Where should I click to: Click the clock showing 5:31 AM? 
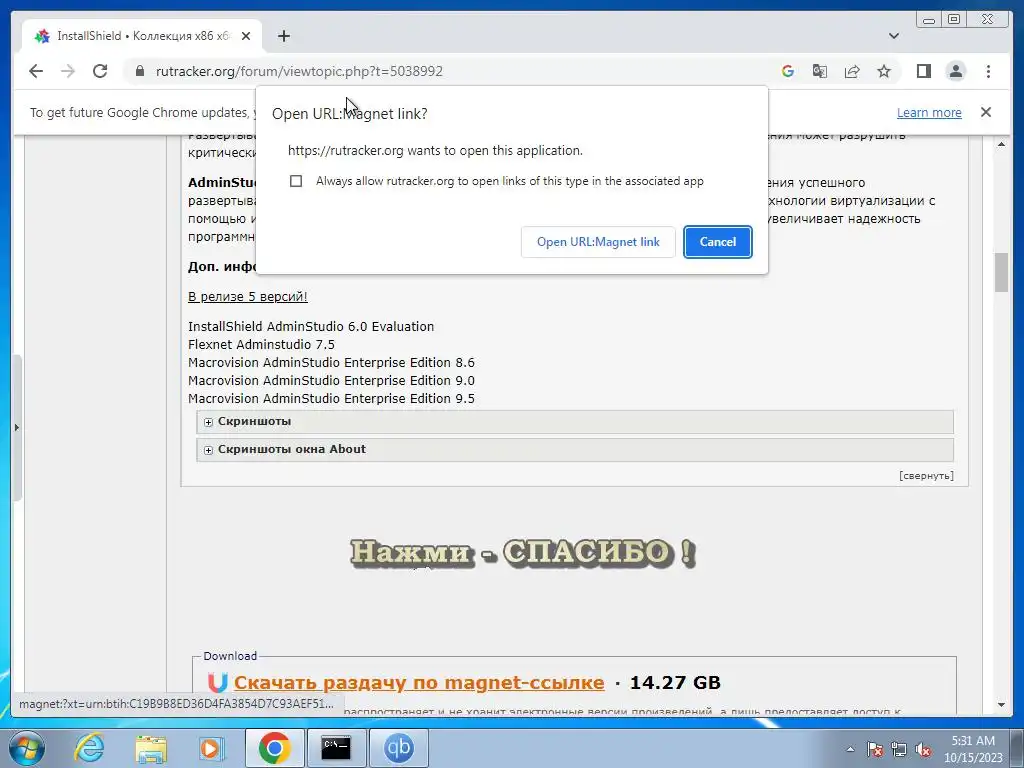[x=973, y=749]
